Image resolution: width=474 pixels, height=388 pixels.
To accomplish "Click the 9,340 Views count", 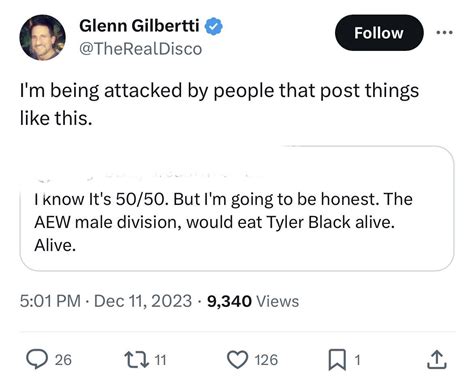I will pos(253,301).
